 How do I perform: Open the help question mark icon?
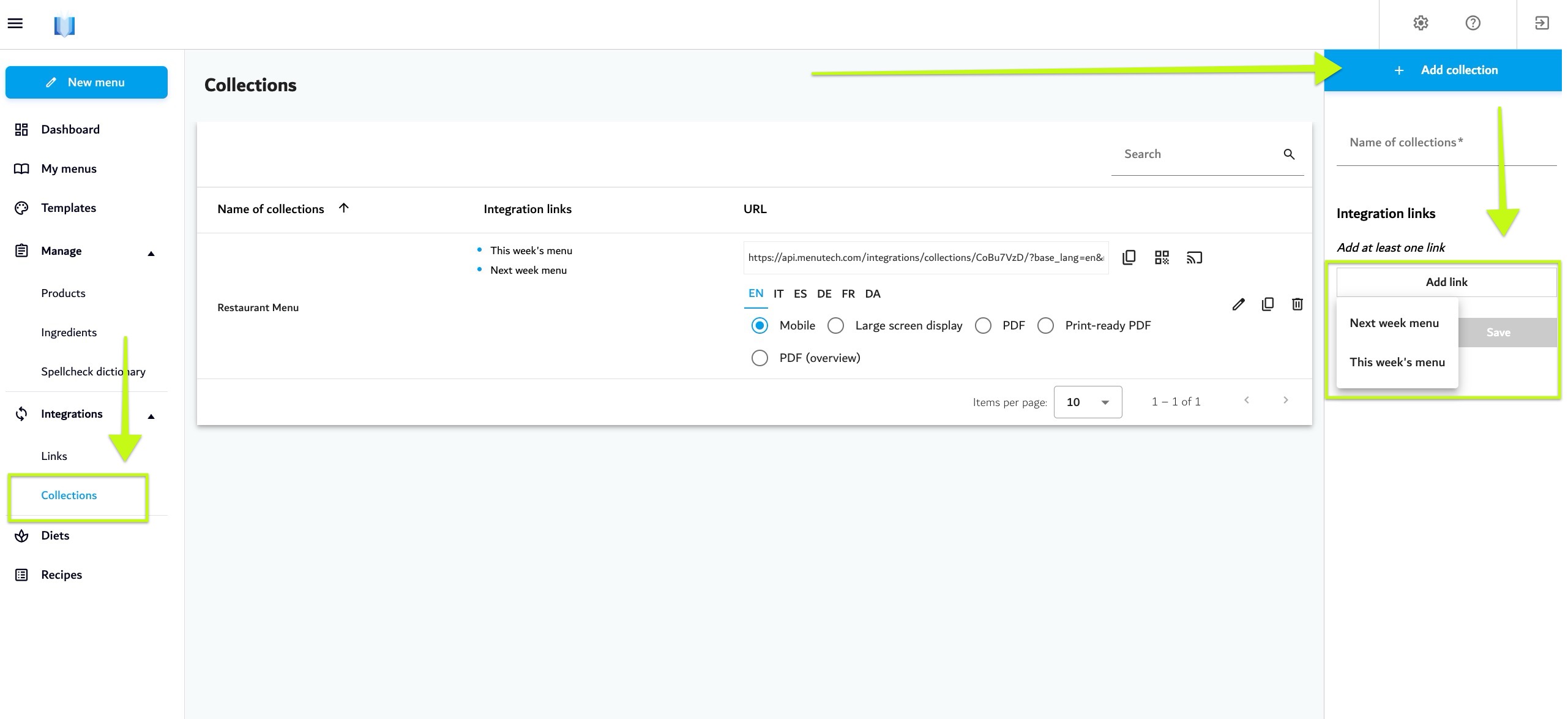coord(1473,23)
